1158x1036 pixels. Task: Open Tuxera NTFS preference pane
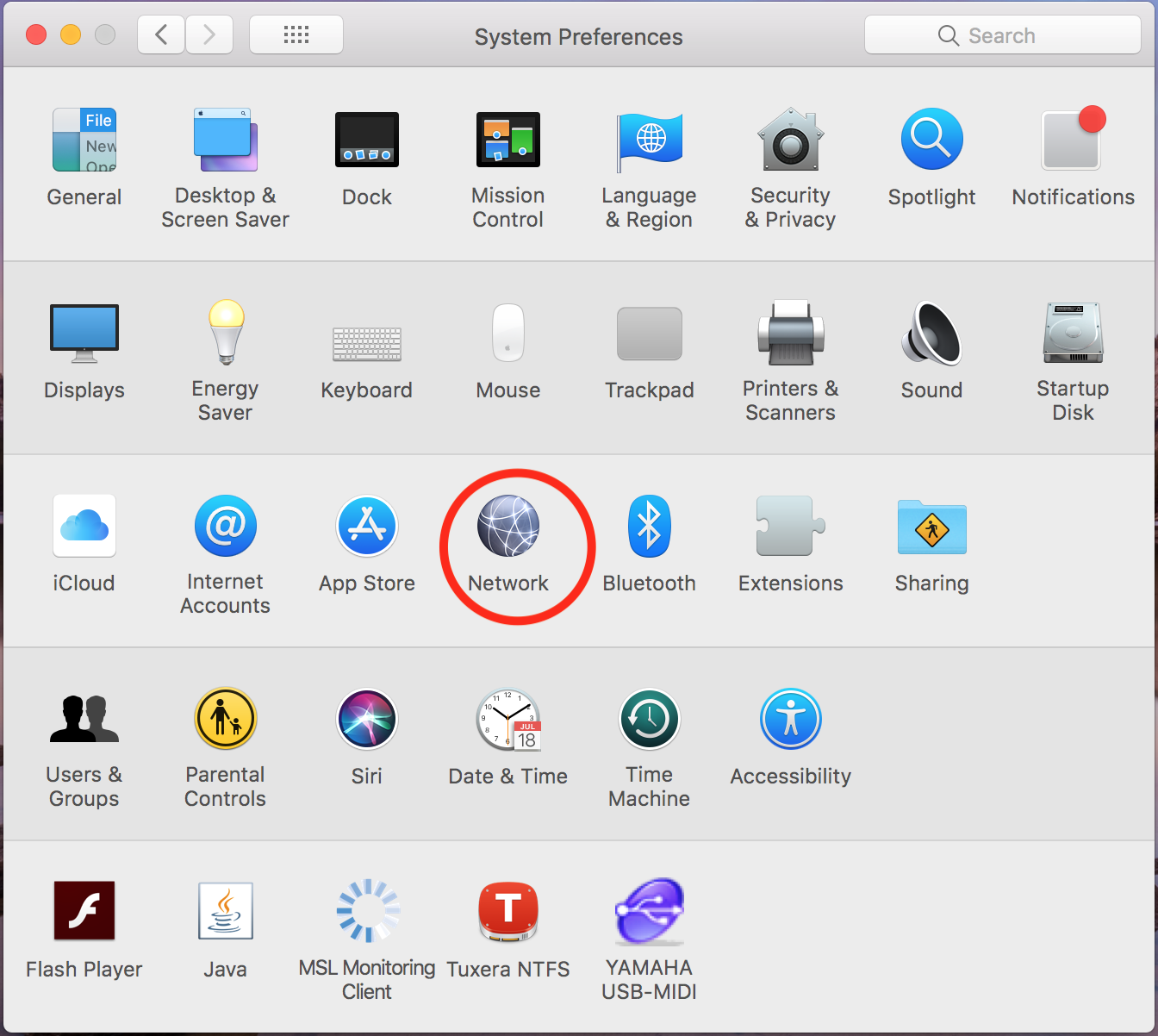507,913
